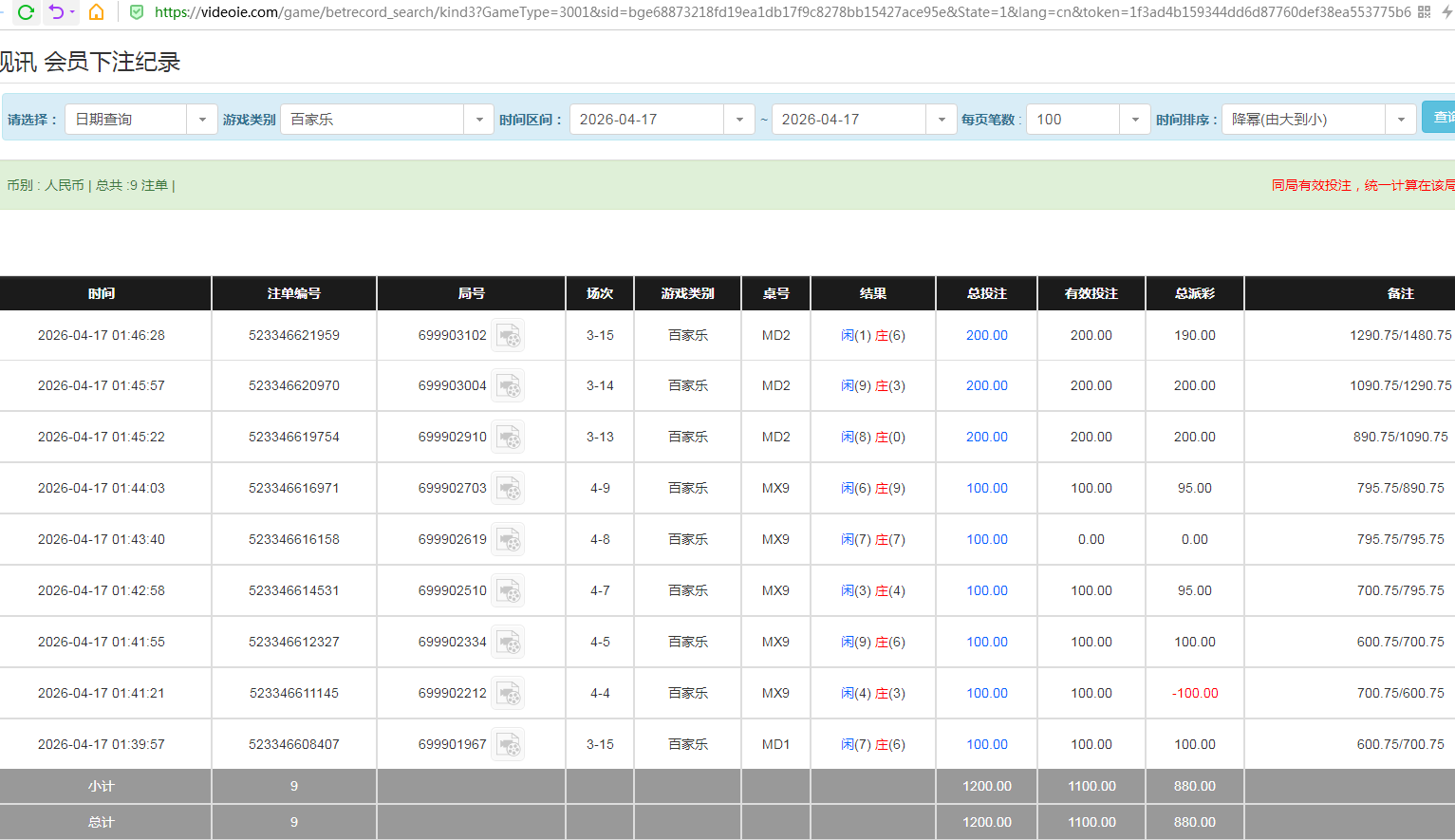Image resolution: width=1455 pixels, height=840 pixels.
Task: Open video replay icon for round 699903004
Action: coord(509,386)
